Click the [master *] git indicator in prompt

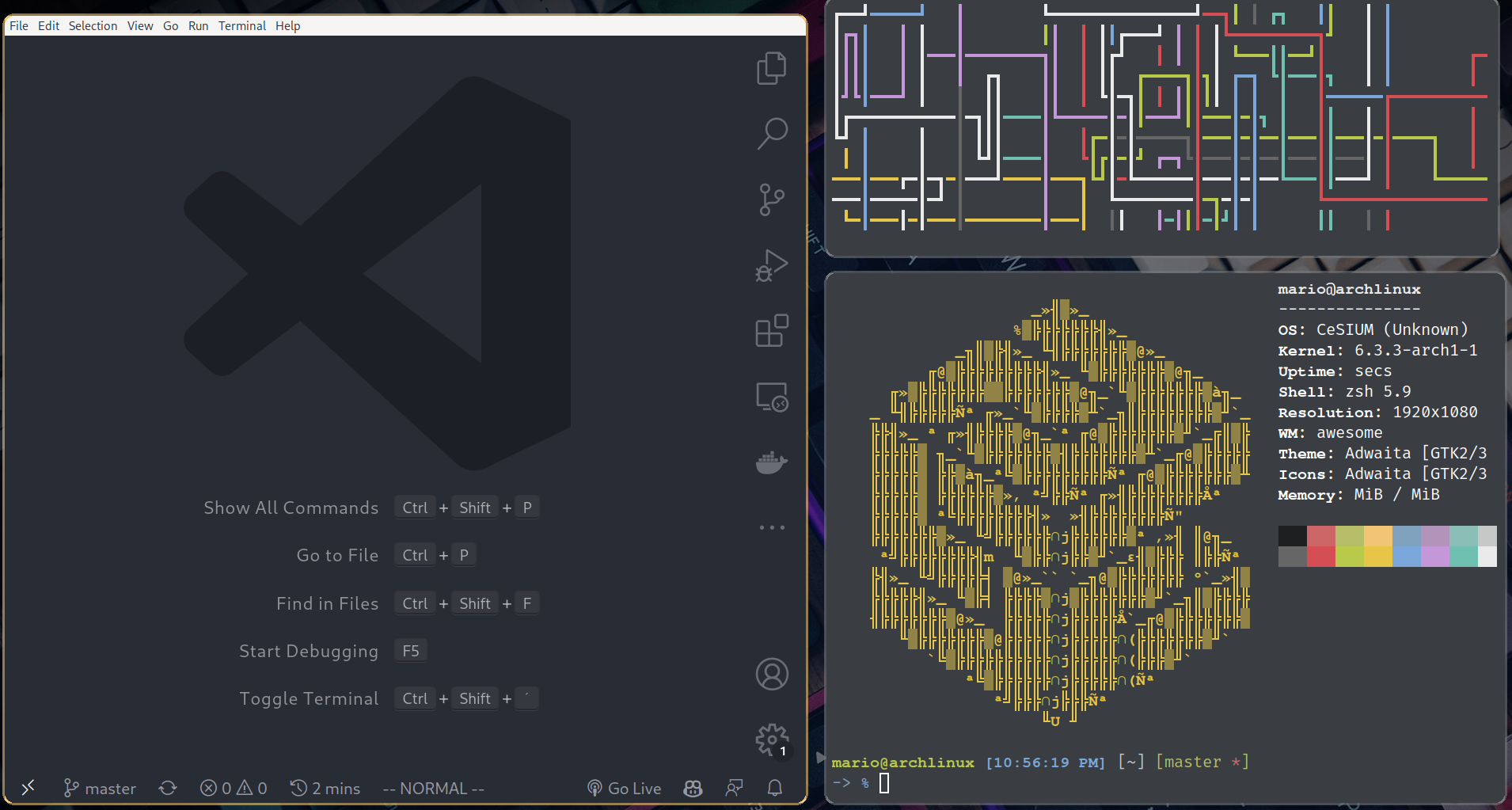pyautogui.click(x=1202, y=762)
